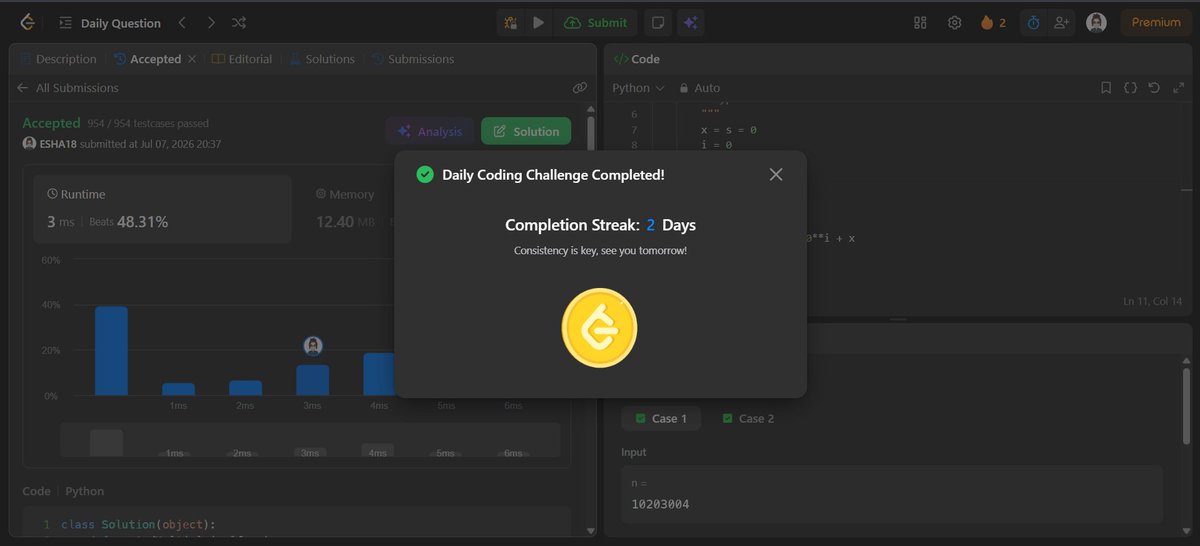Click the 'Beats 48.31%' text

tap(129, 222)
